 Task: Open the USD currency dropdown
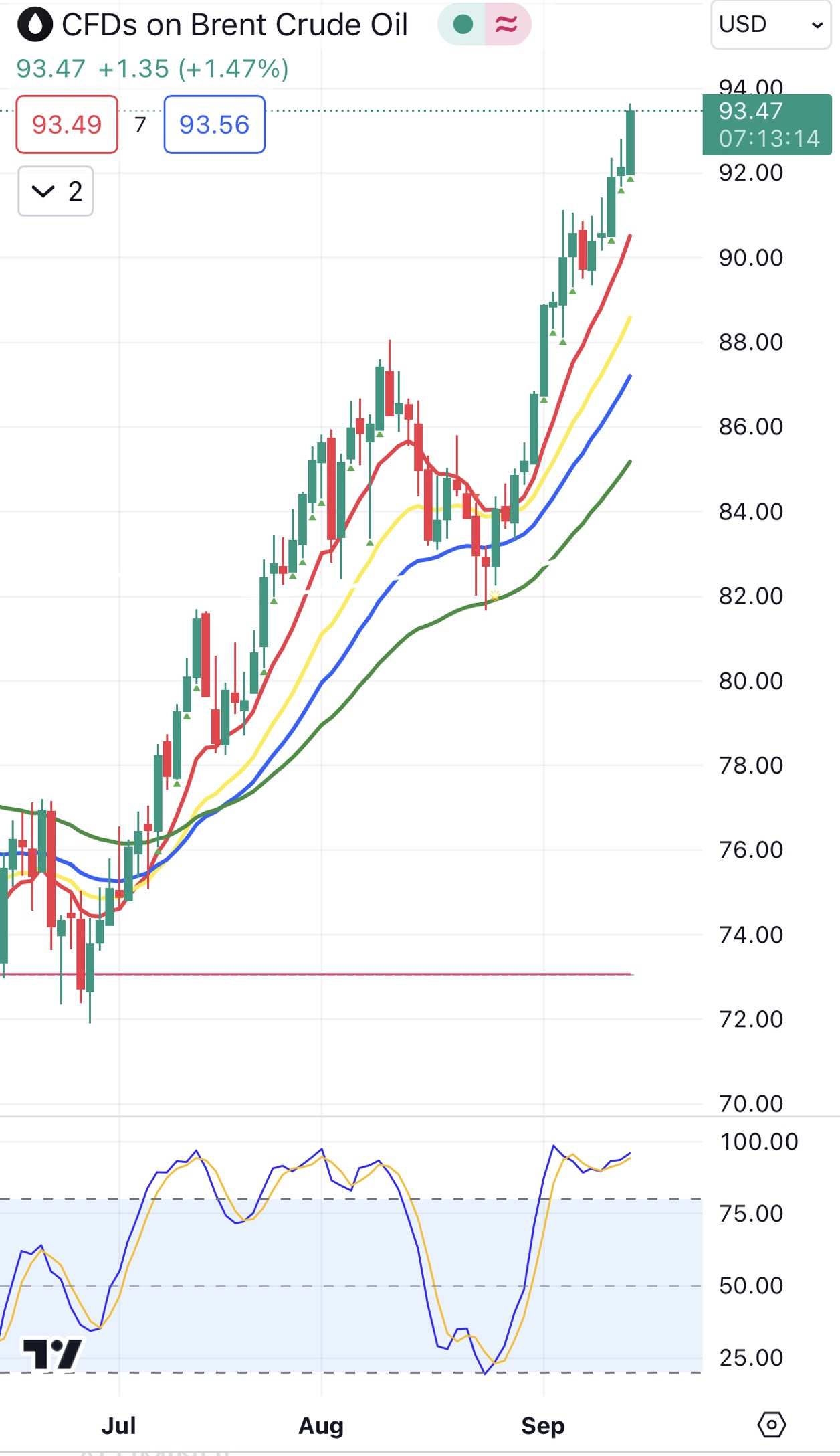click(770, 25)
